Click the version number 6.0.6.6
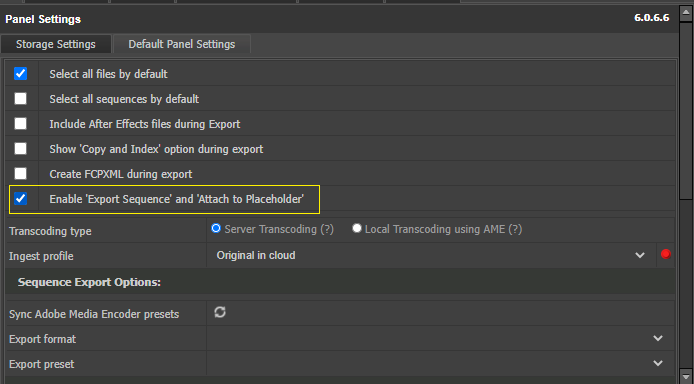 pos(652,18)
